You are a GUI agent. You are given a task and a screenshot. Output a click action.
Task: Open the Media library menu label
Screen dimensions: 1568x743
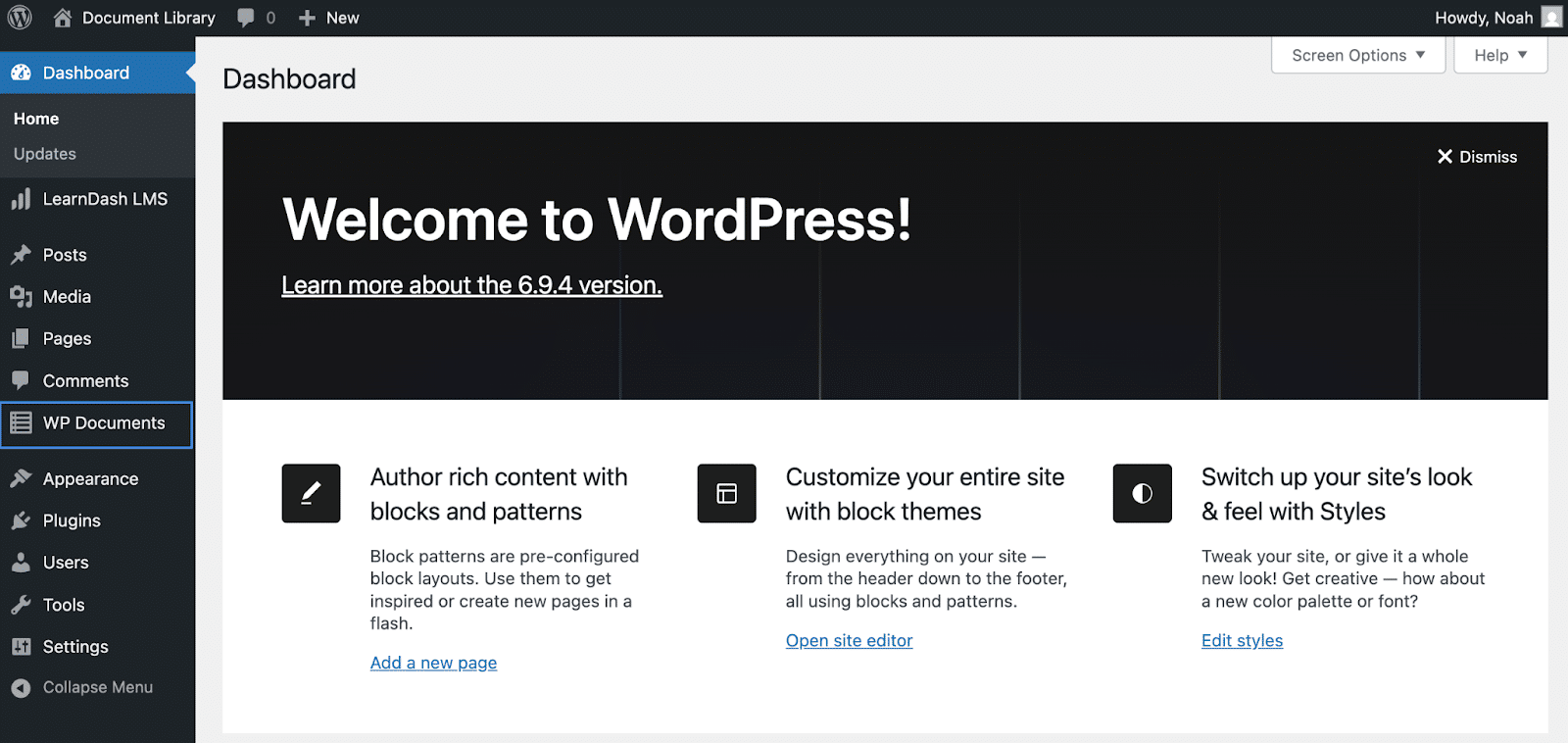pos(67,297)
